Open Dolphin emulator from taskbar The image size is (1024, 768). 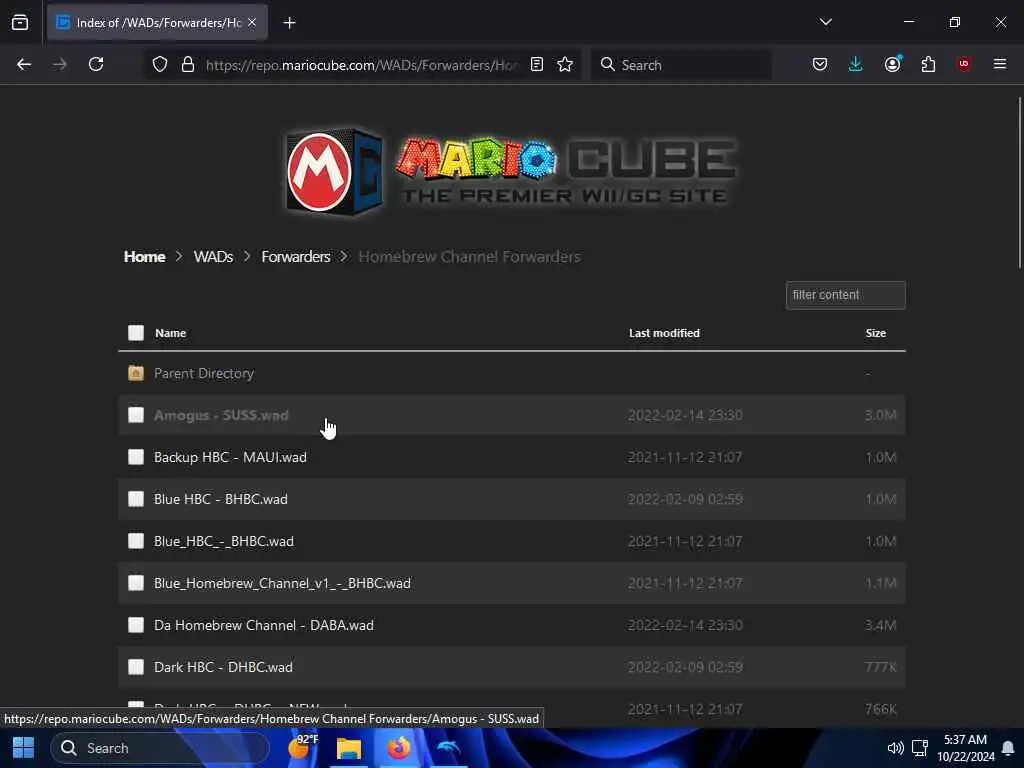tap(448, 748)
